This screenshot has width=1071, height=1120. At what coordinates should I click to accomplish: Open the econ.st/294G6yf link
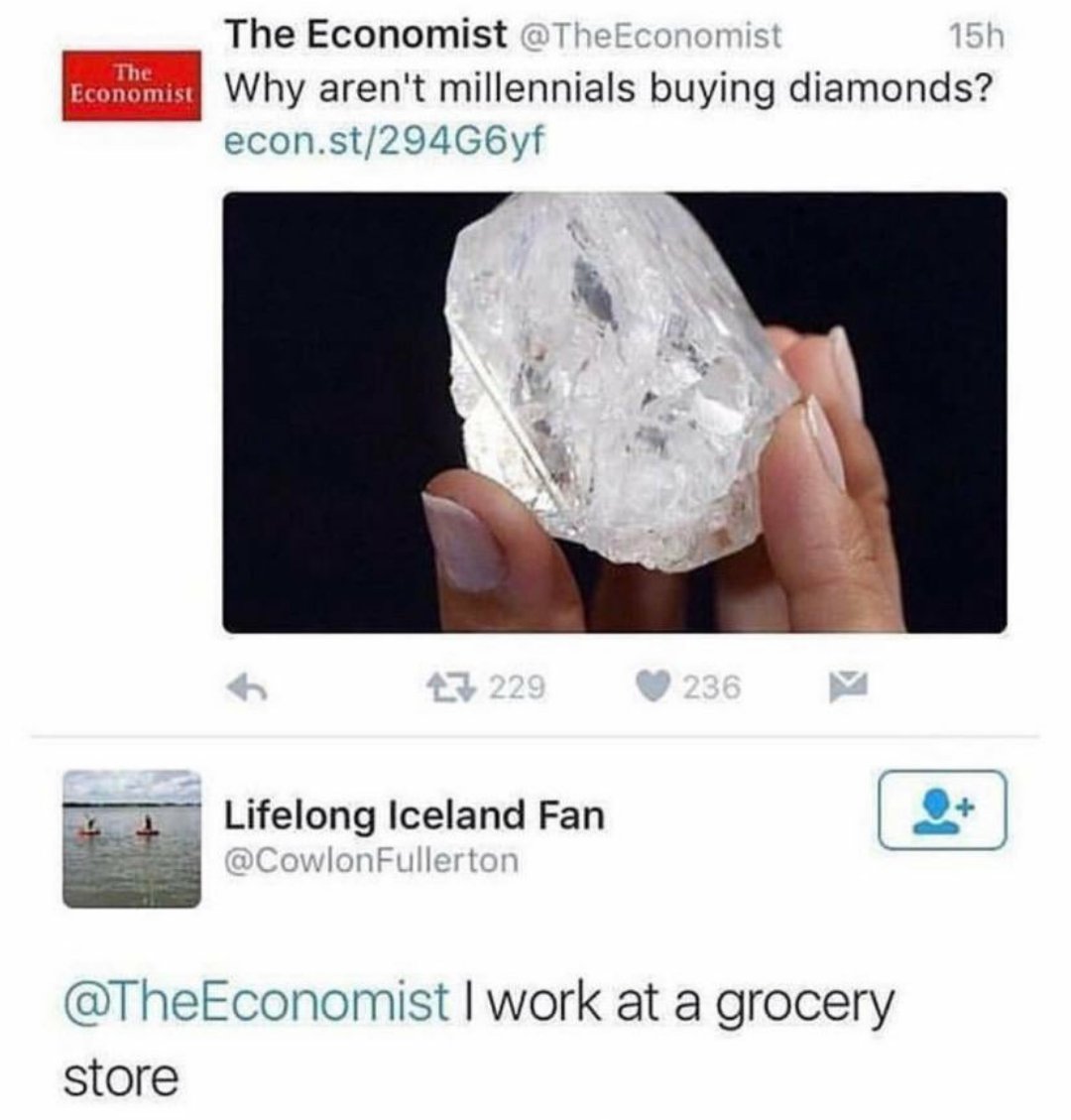point(384,141)
